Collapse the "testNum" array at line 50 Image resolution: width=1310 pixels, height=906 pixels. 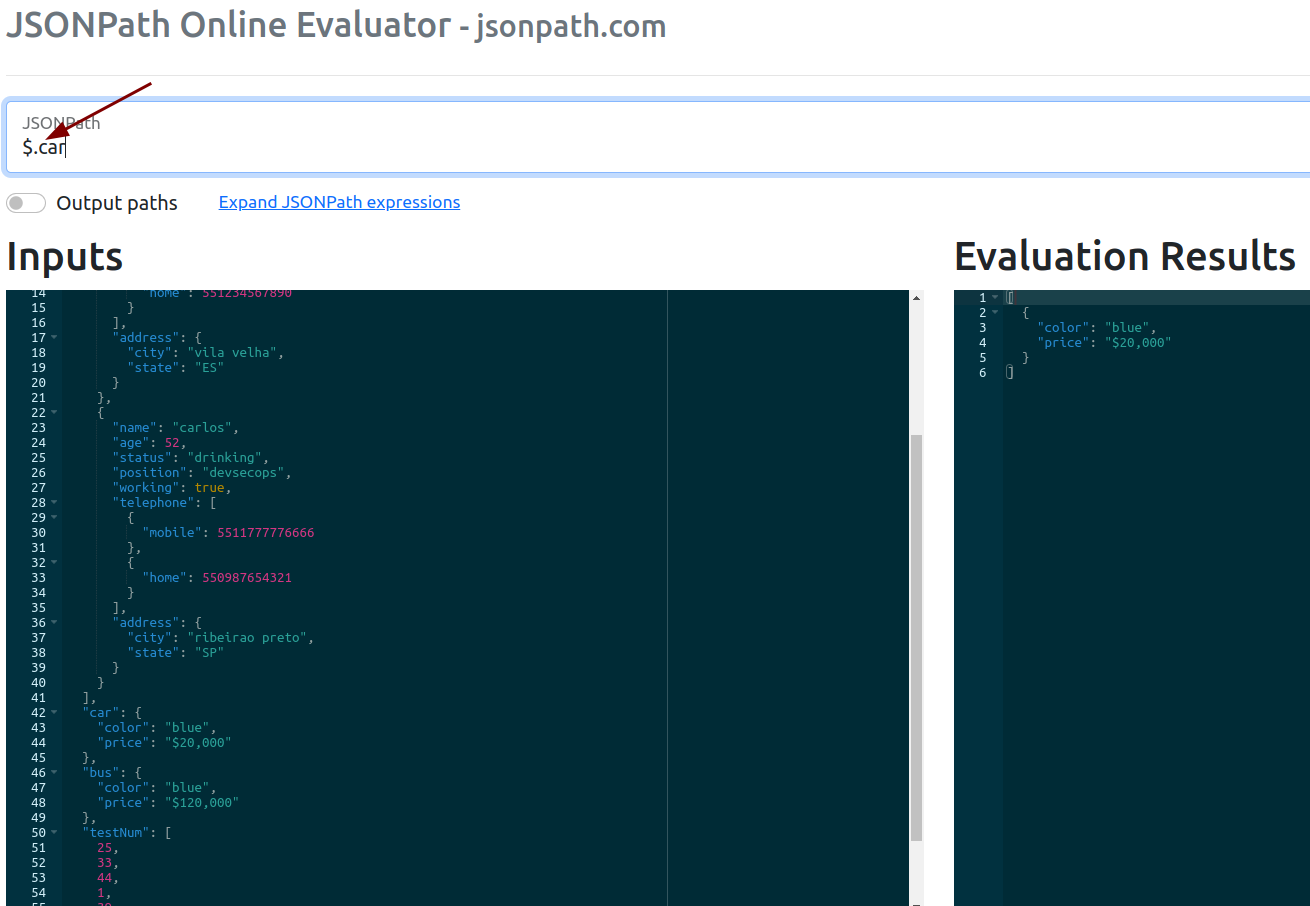[54, 833]
